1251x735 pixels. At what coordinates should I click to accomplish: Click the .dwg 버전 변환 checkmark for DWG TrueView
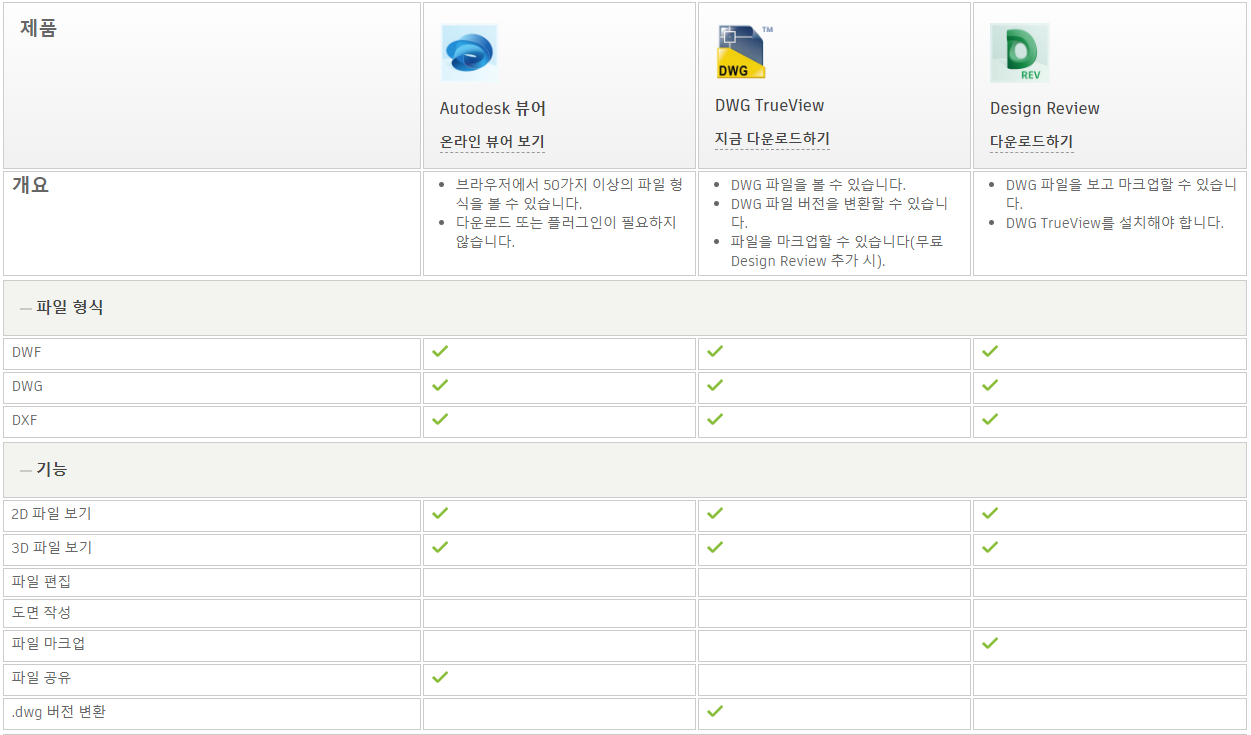coord(714,711)
